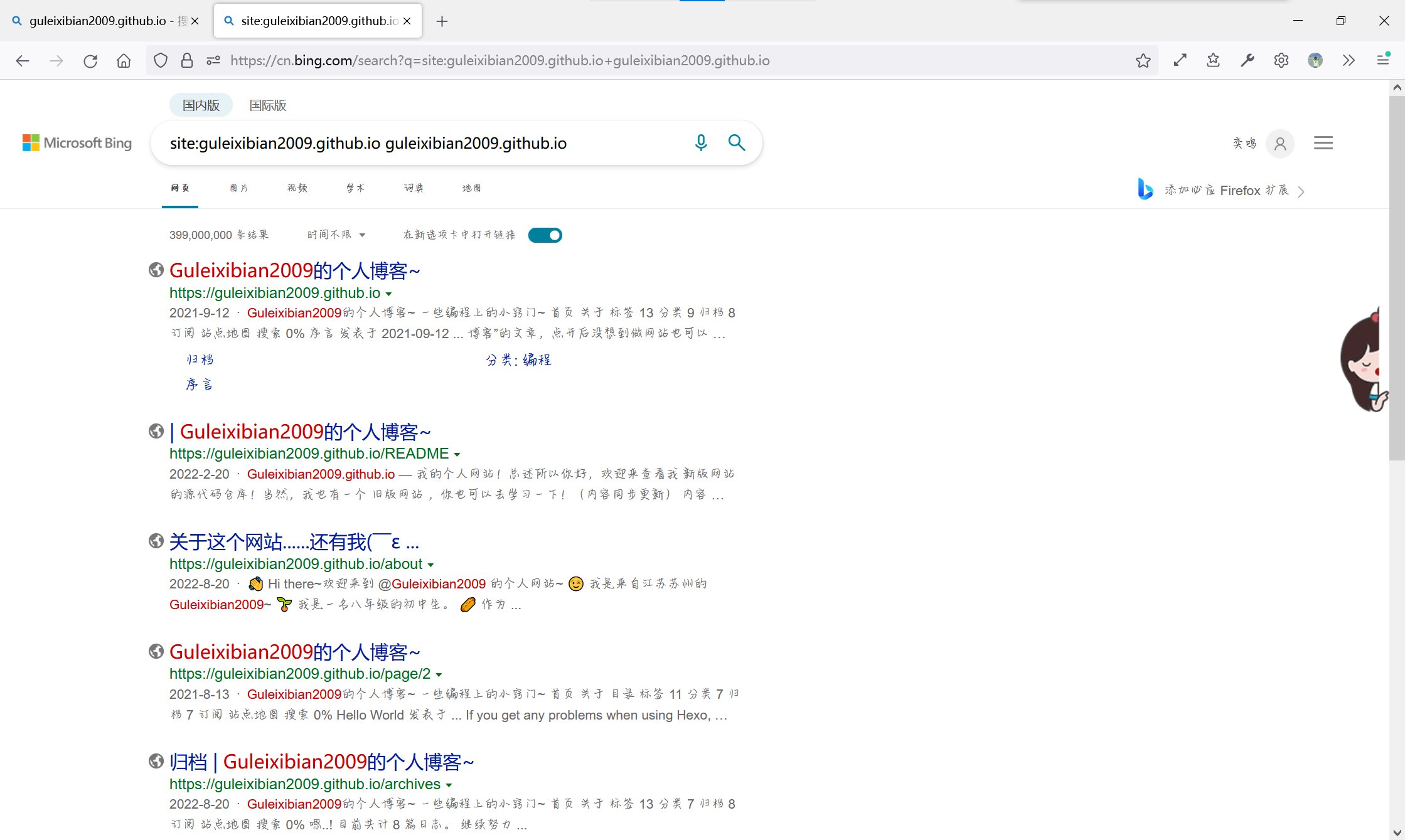Click the user account avatar icon

coord(1280,144)
